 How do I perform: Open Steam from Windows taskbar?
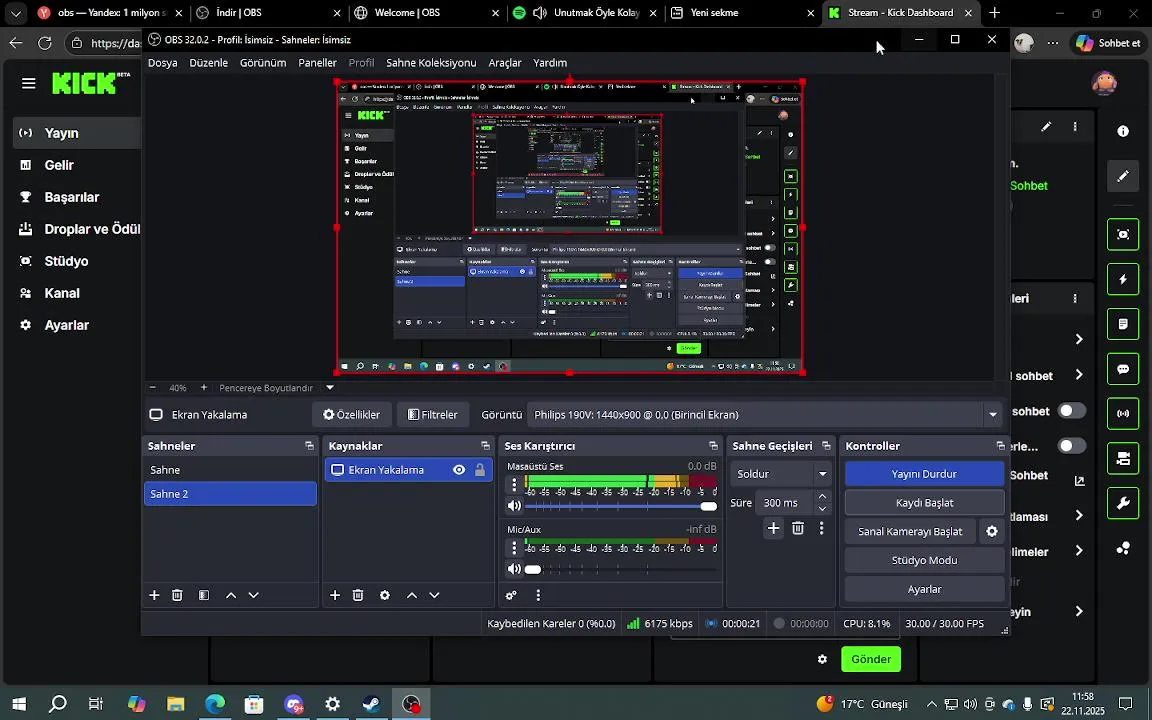(x=372, y=704)
